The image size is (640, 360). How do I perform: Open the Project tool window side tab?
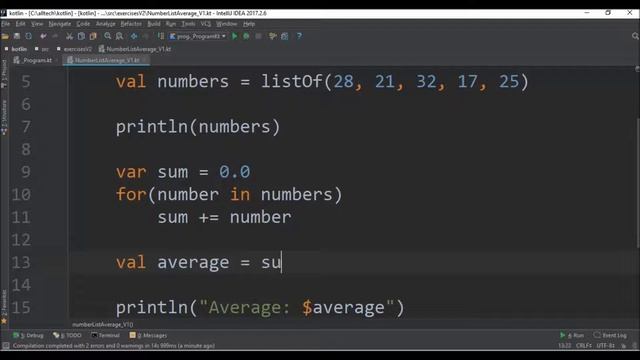pyautogui.click(x=4, y=73)
